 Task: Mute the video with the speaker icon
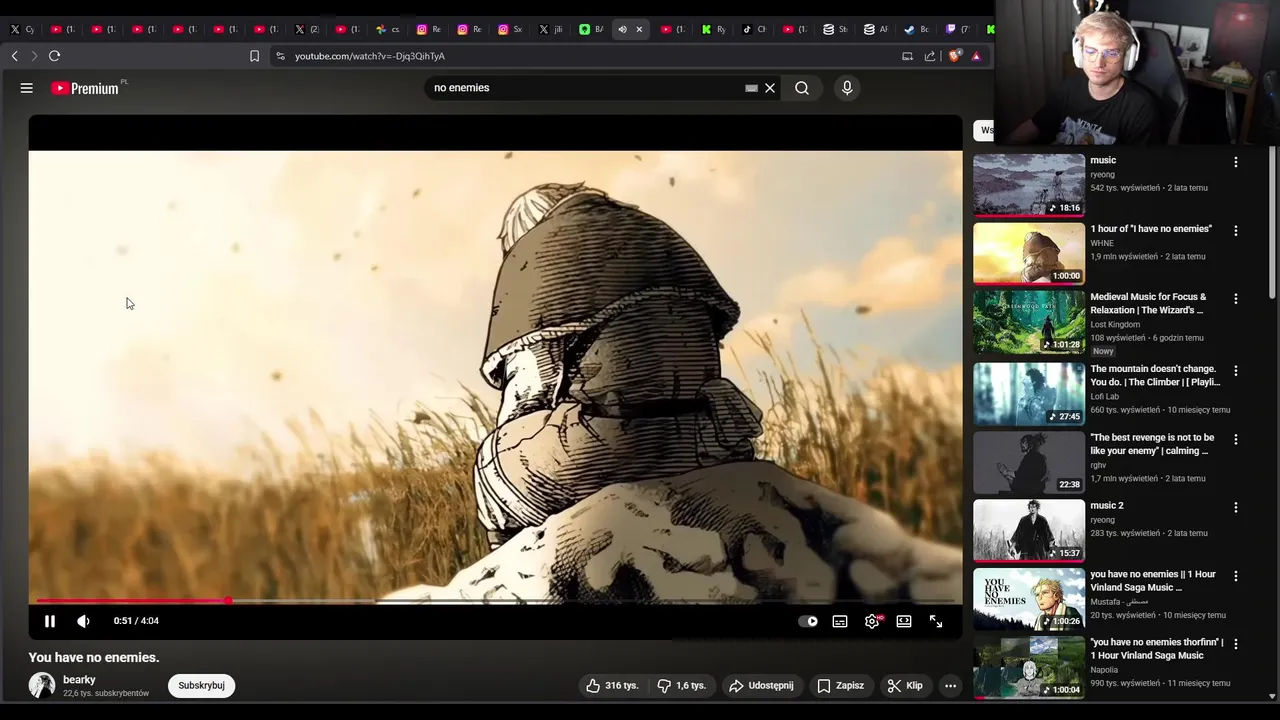[84, 621]
